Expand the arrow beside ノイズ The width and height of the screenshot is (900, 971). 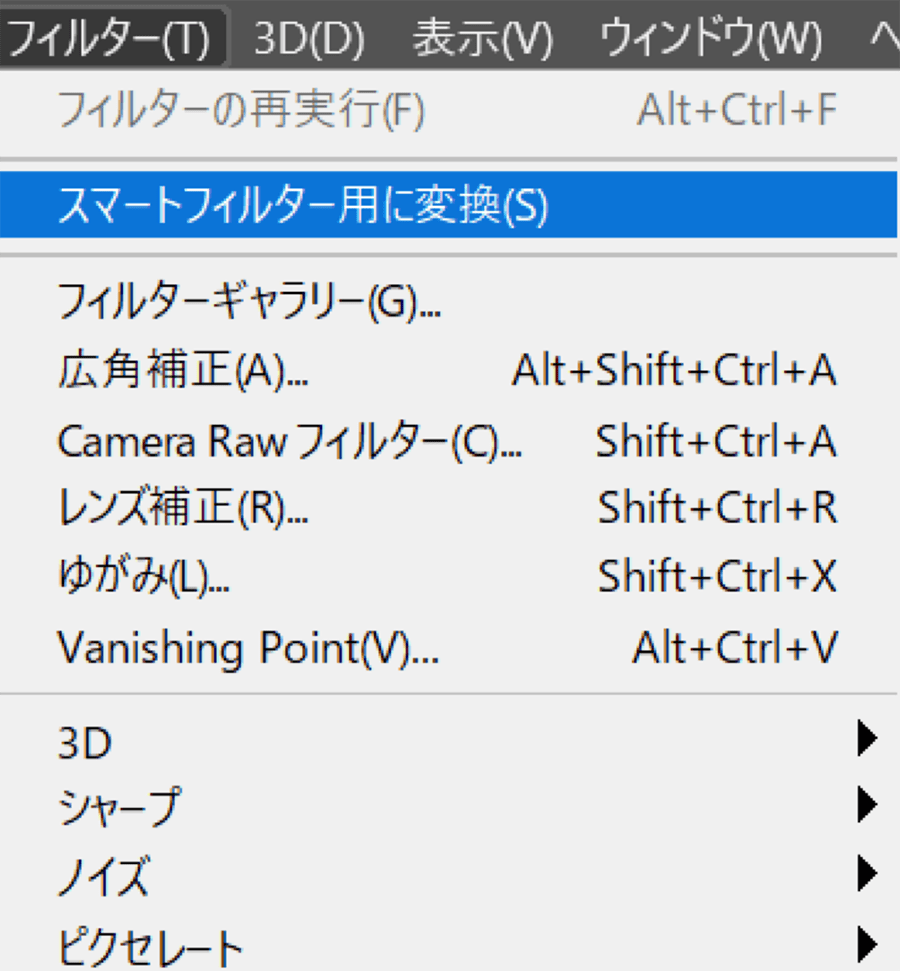tap(868, 873)
